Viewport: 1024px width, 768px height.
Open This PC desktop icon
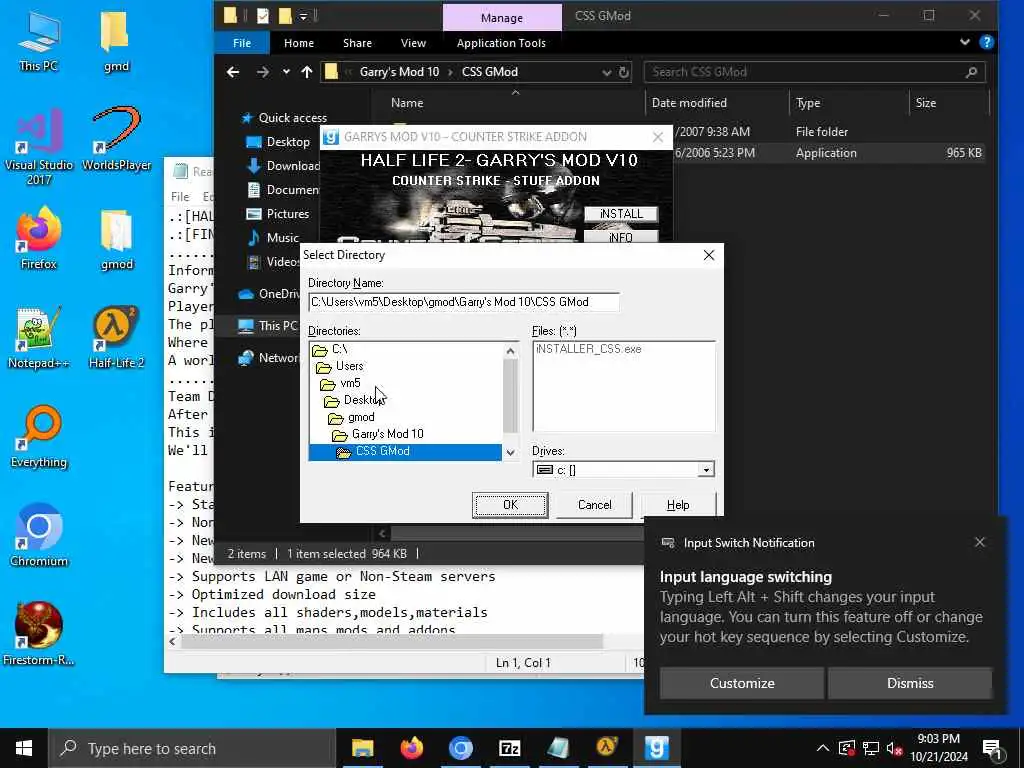(x=39, y=40)
